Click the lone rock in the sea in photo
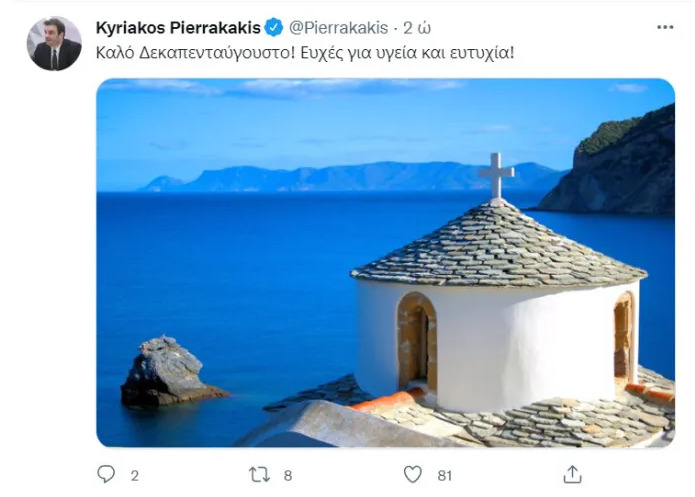 tap(171, 372)
